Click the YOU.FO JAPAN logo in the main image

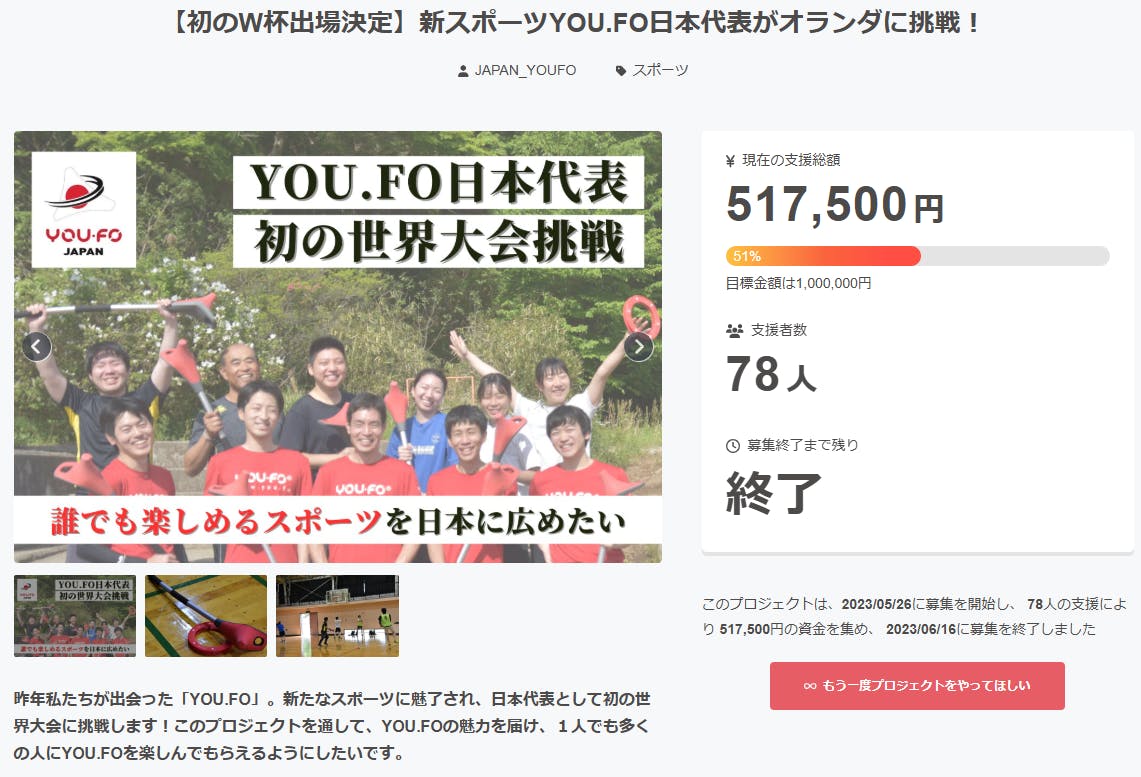tap(84, 210)
